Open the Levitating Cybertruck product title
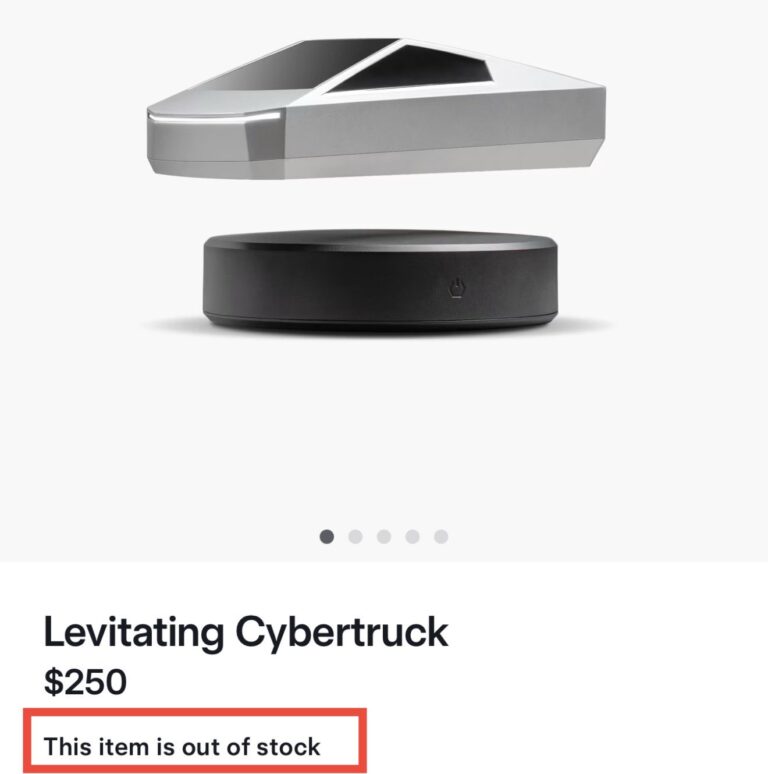 click(x=246, y=632)
